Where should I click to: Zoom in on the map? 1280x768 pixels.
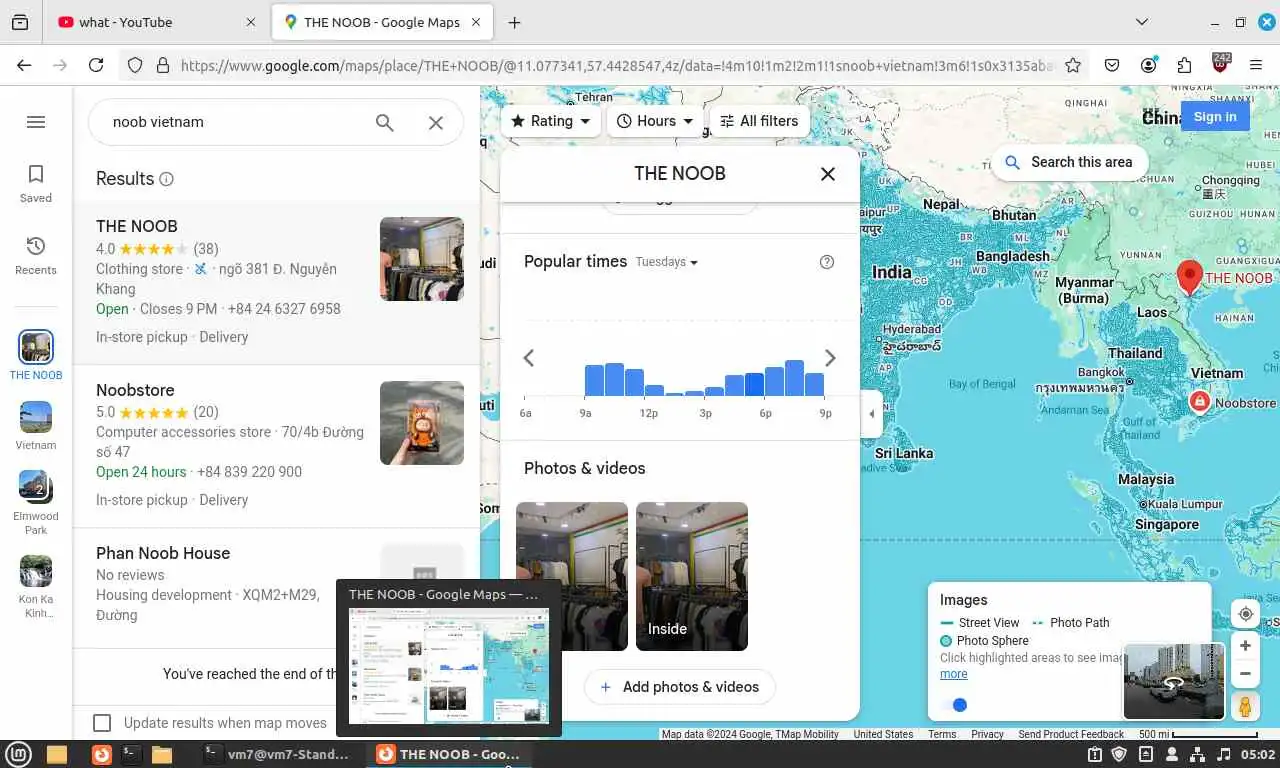1246,646
